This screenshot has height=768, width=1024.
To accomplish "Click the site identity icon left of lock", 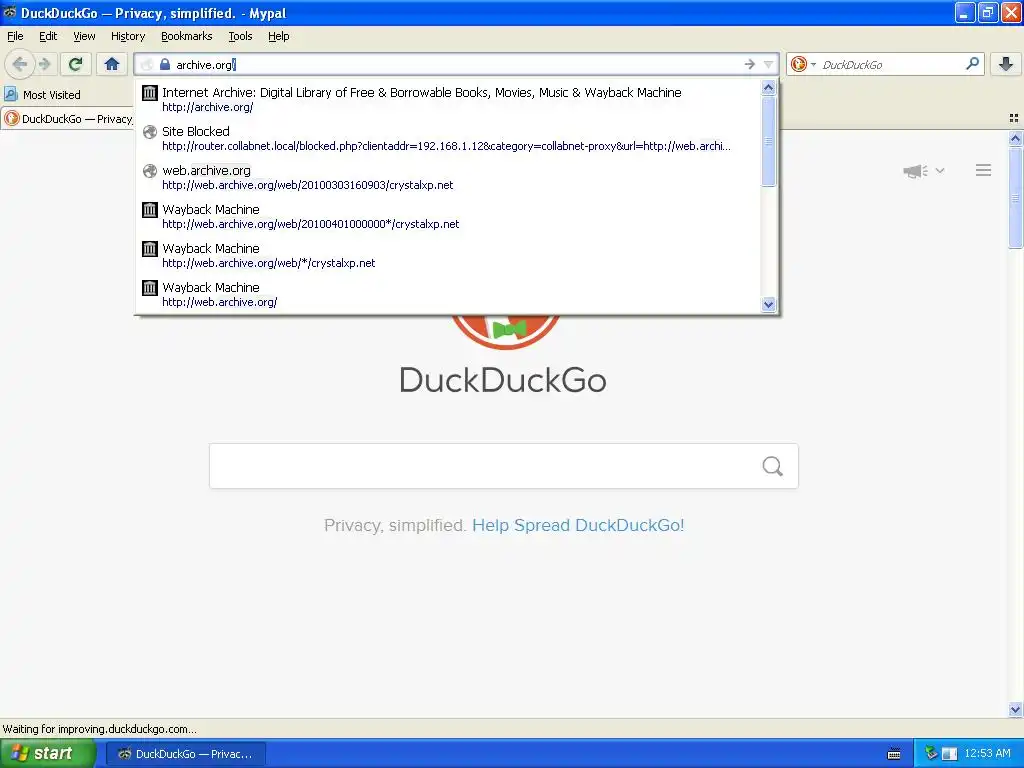I will 147,65.
